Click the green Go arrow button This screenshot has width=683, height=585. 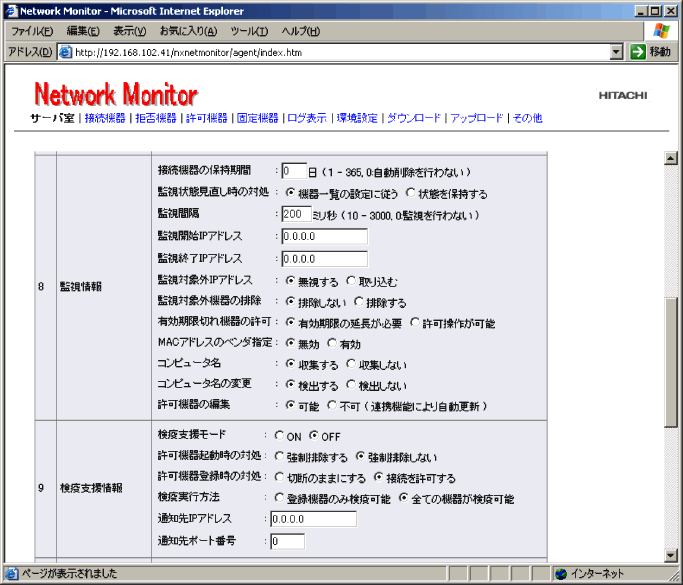[x=638, y=52]
